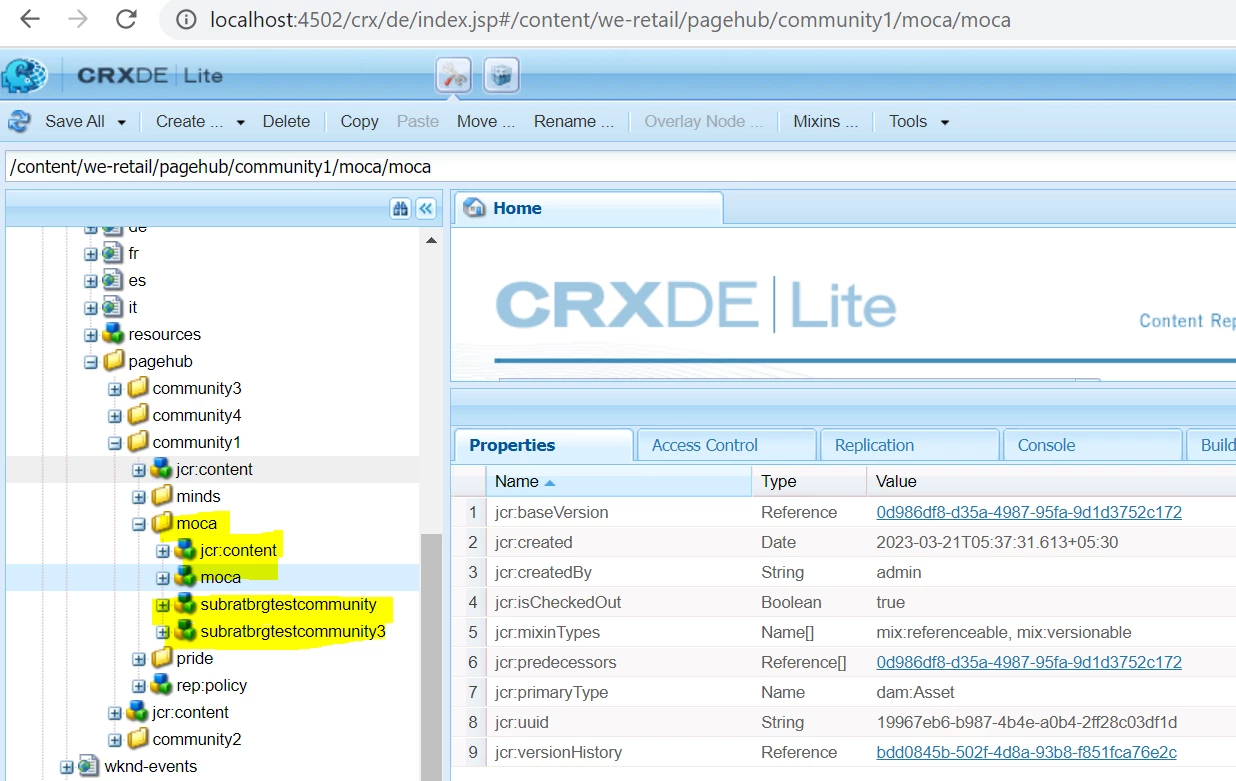Screen dimensions: 1236x781
Task: Select the dam:Asset value cell
Action: (915, 692)
